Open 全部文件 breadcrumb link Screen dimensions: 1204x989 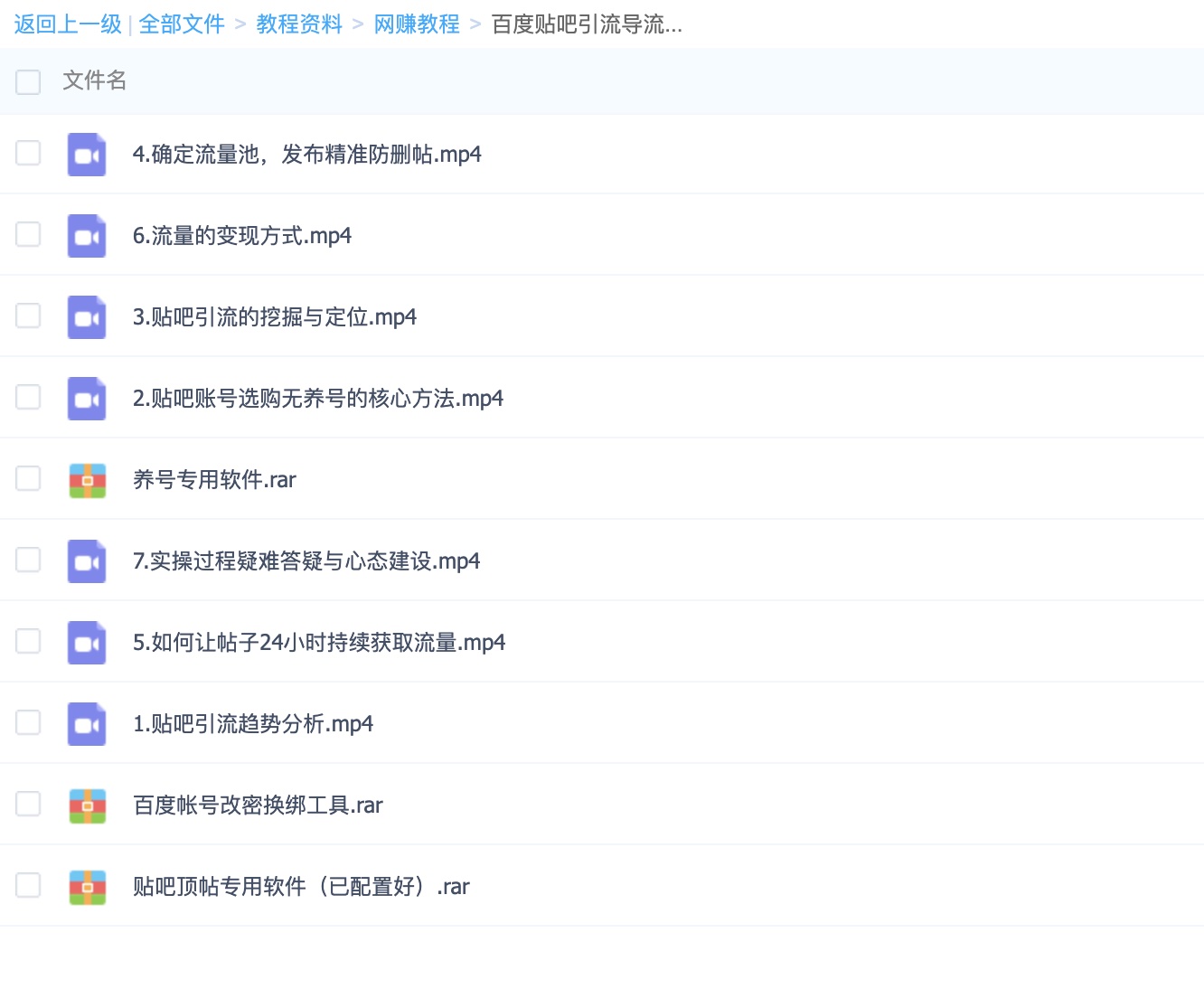(182, 24)
